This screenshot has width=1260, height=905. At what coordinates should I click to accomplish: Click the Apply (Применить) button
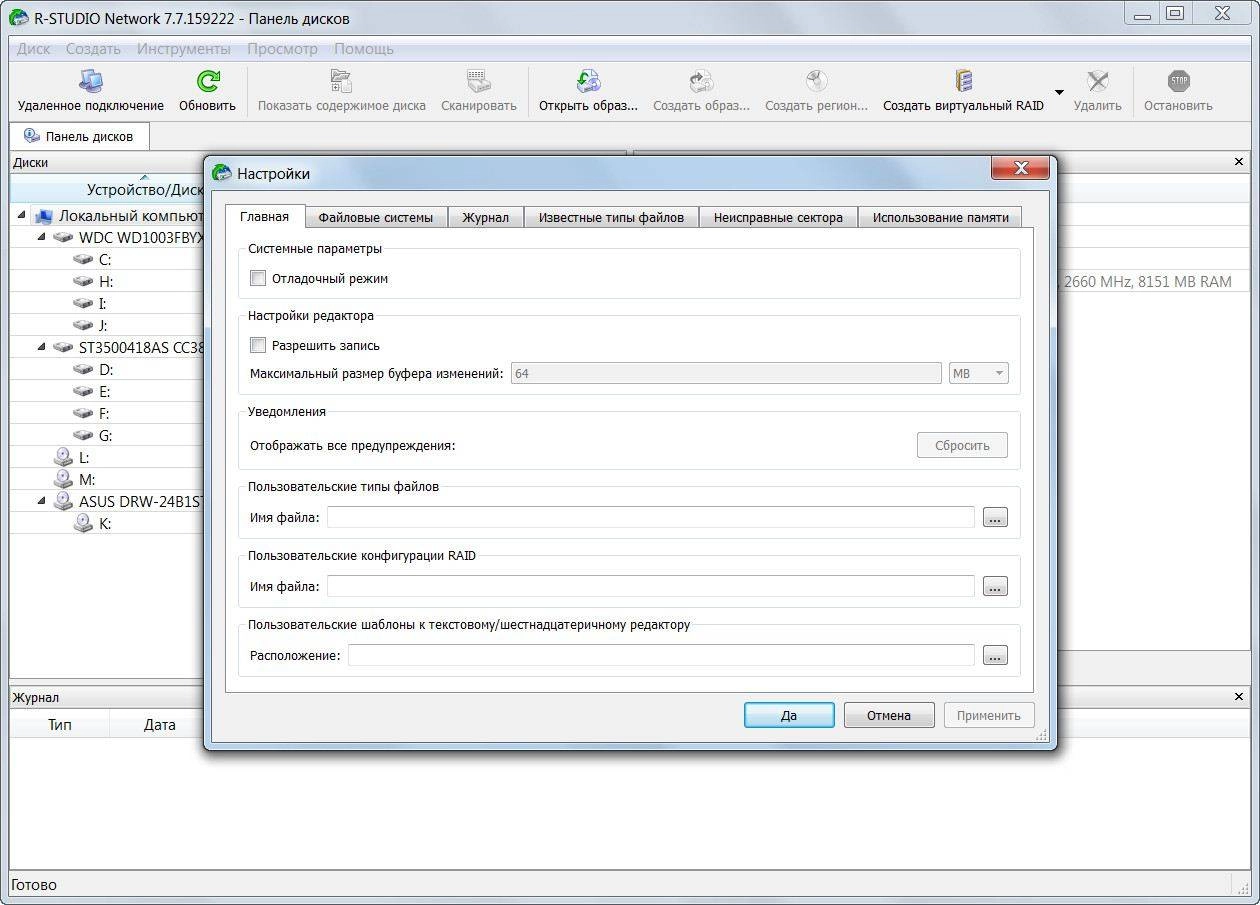[x=989, y=715]
